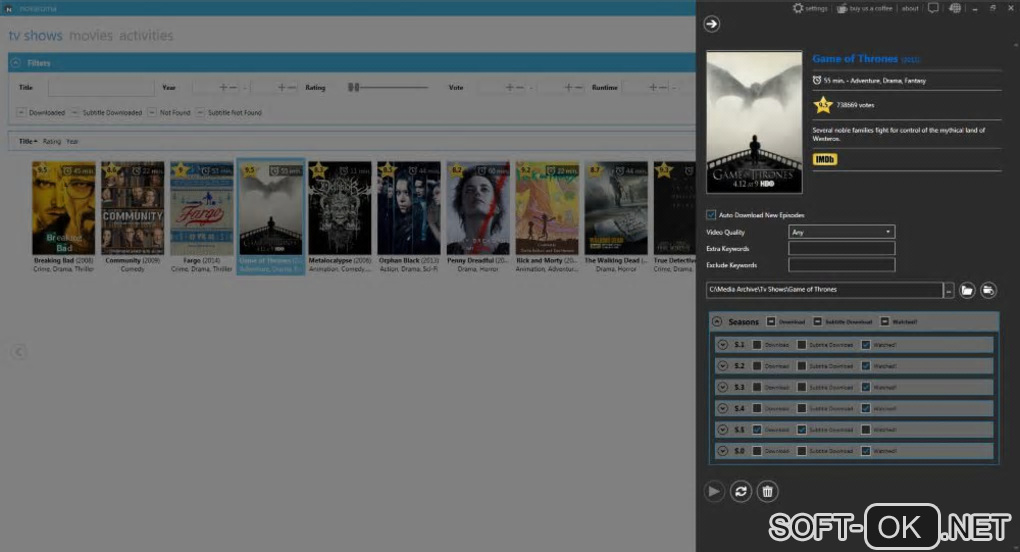The width and height of the screenshot is (1020, 552).
Task: Uncheck Download for season S.5
Action: click(x=757, y=429)
